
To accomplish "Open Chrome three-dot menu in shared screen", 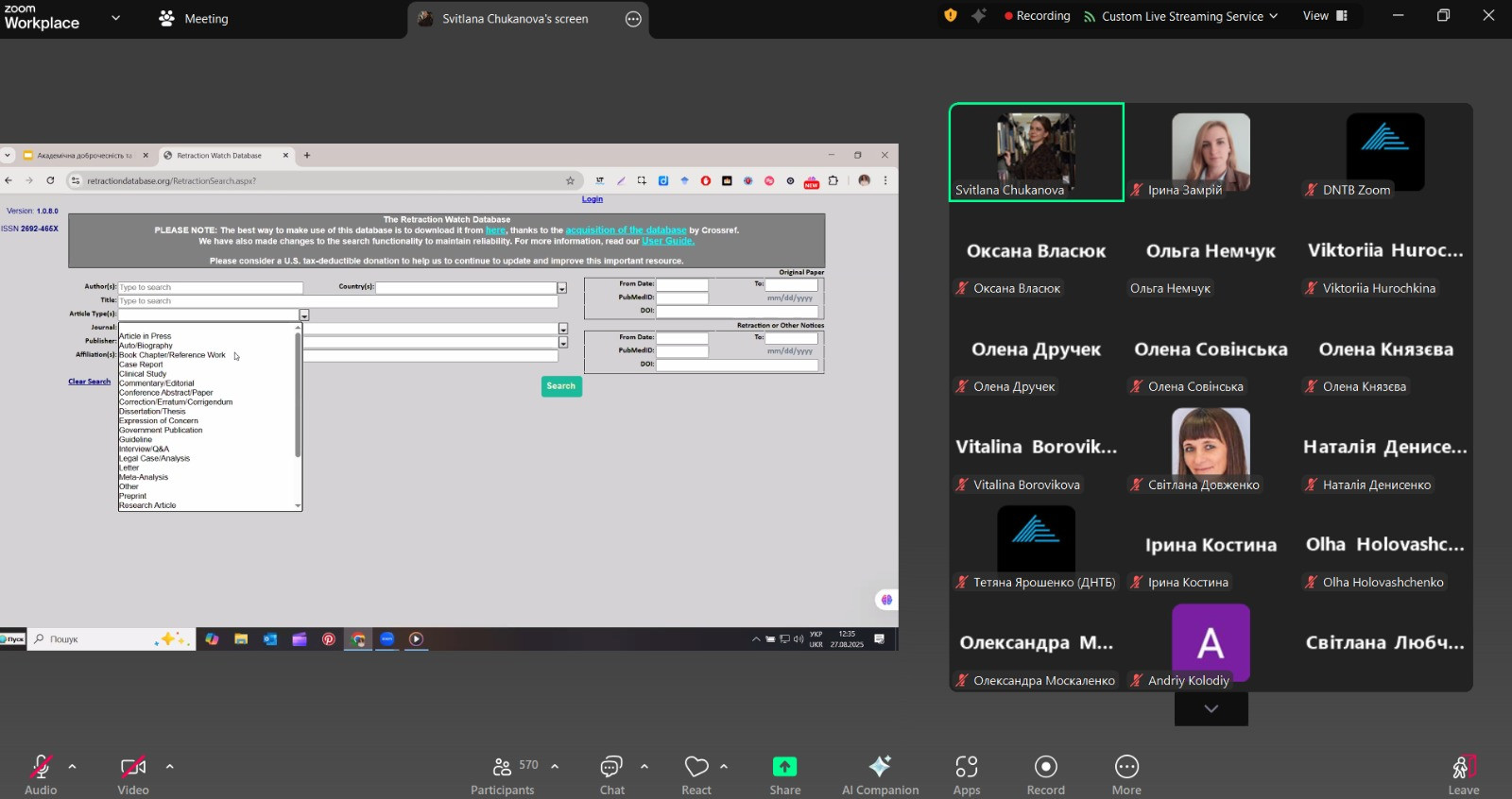I will pos(885,180).
